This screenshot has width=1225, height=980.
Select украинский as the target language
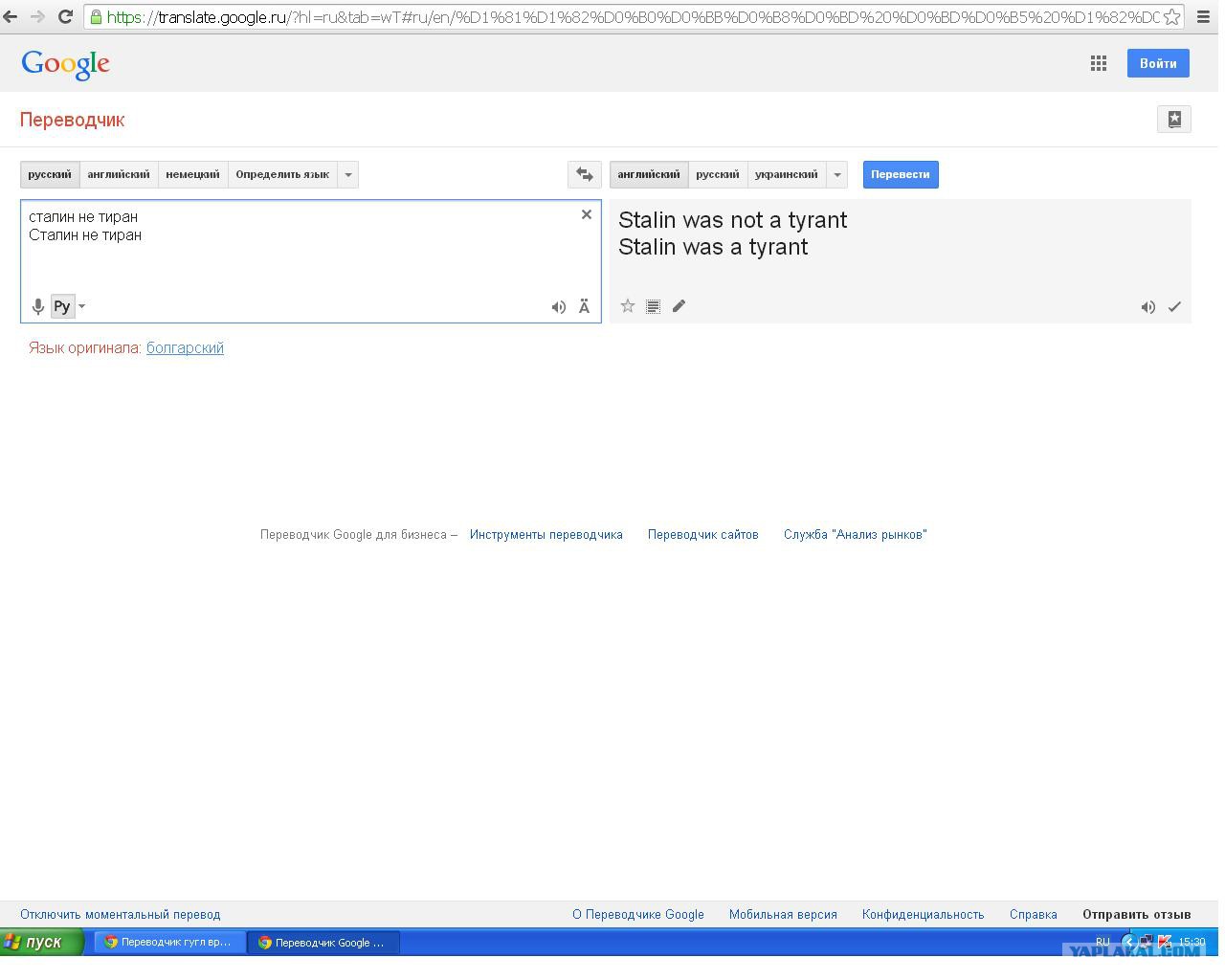click(787, 174)
